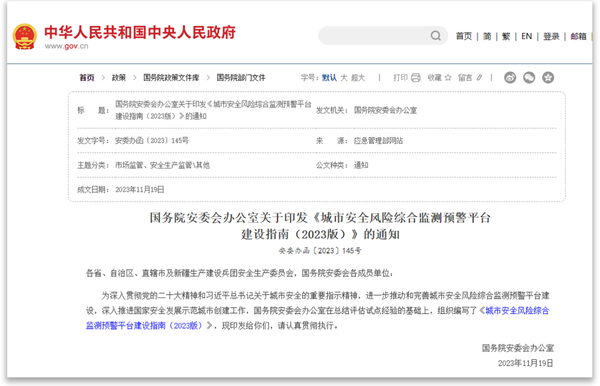
Task: Switch to traditional Chinese with 繁
Action: point(506,36)
